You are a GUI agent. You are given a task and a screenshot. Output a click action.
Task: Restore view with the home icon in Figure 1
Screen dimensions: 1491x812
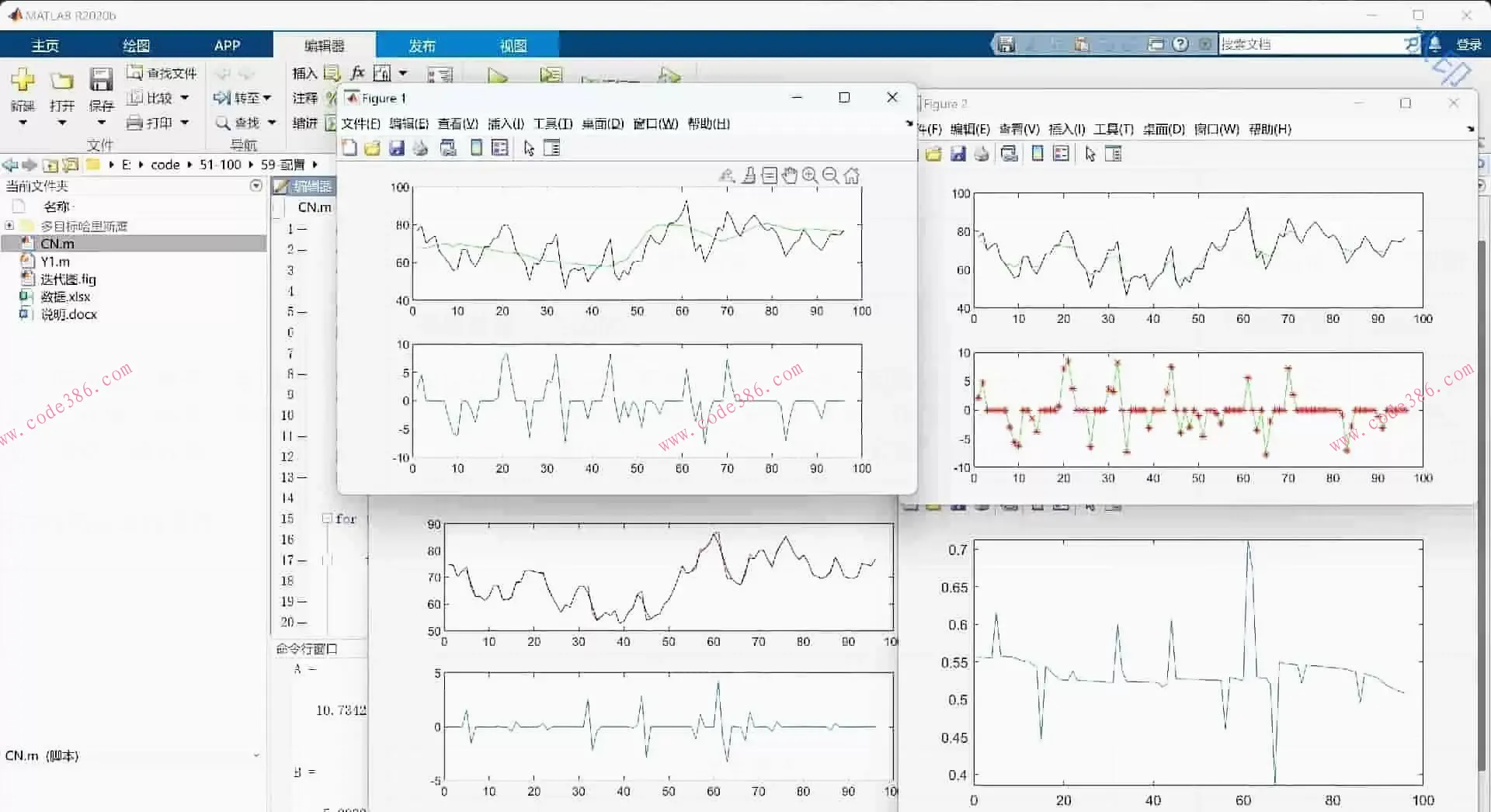tap(852, 176)
